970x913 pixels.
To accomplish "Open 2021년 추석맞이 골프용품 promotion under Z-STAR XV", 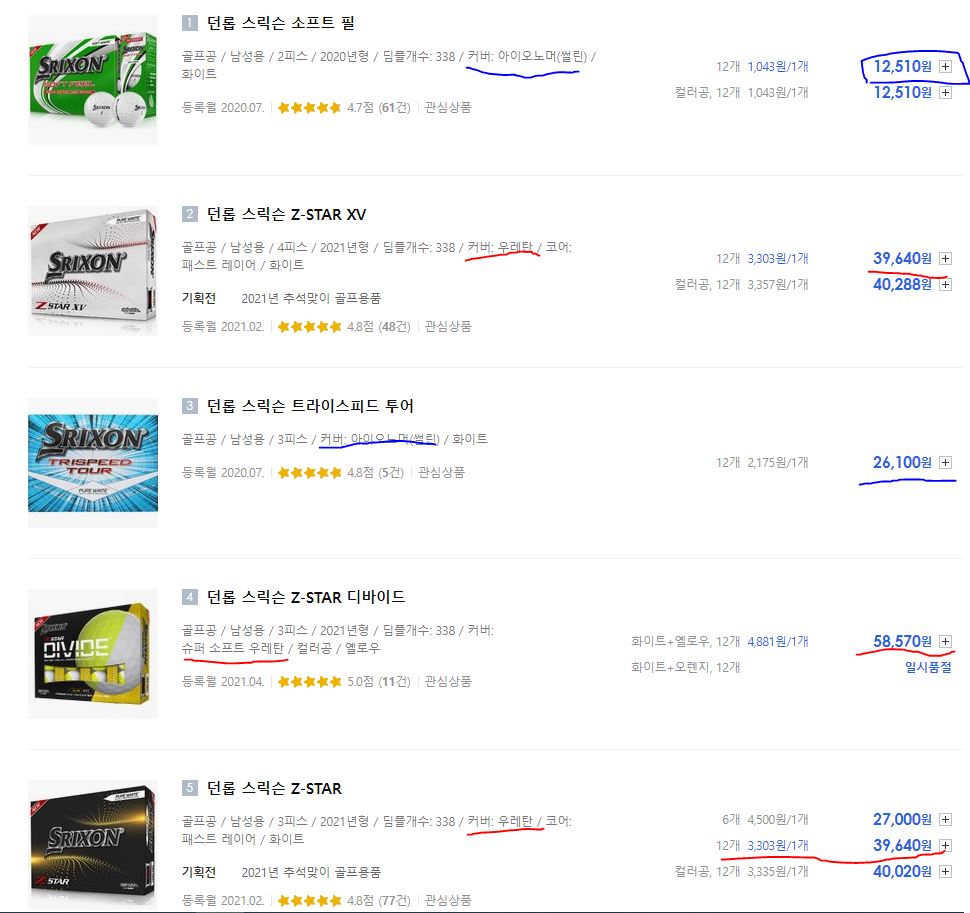I will 311,299.
